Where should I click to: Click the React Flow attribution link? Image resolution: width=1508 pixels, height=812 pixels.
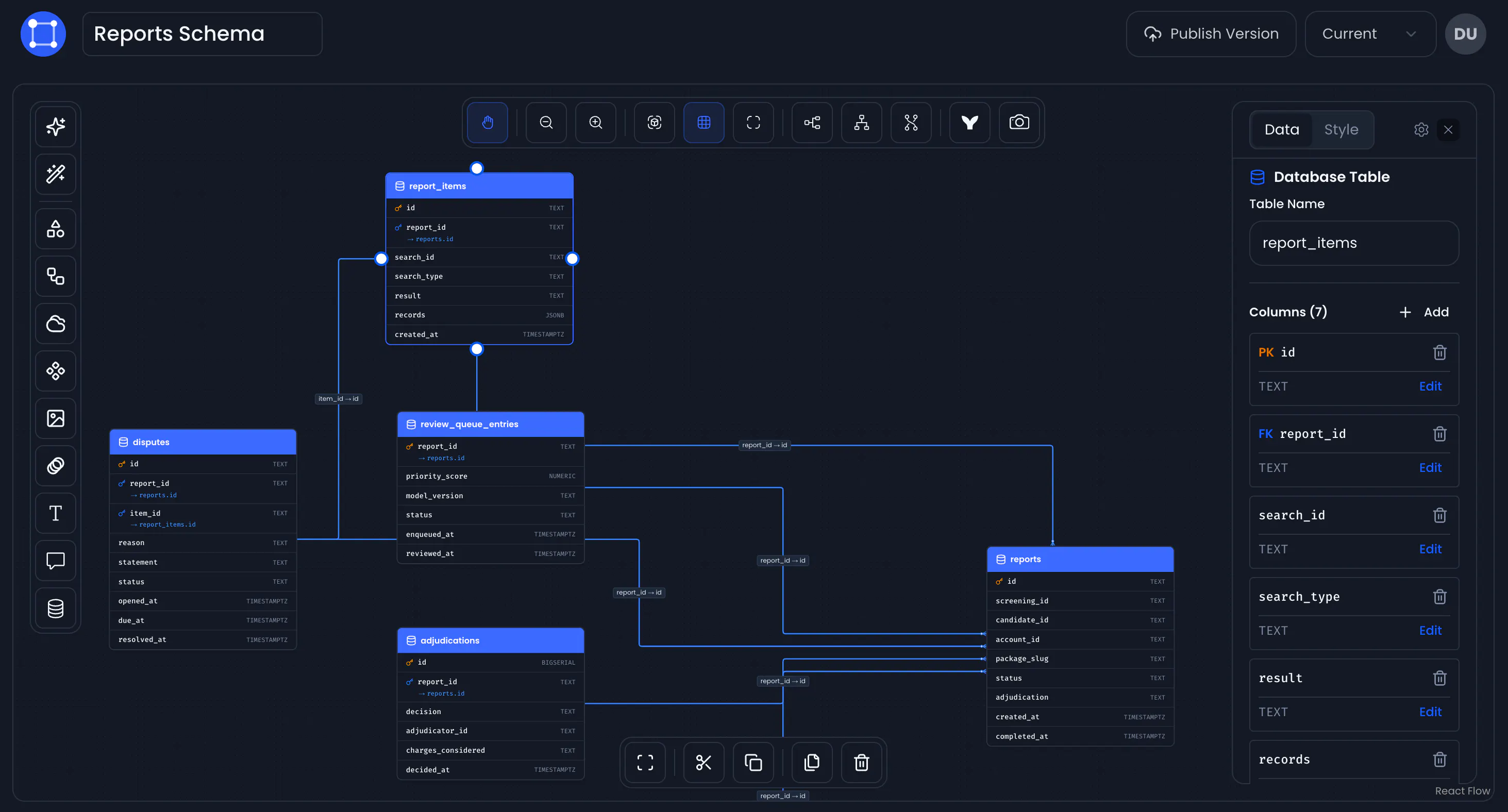pos(1462,791)
